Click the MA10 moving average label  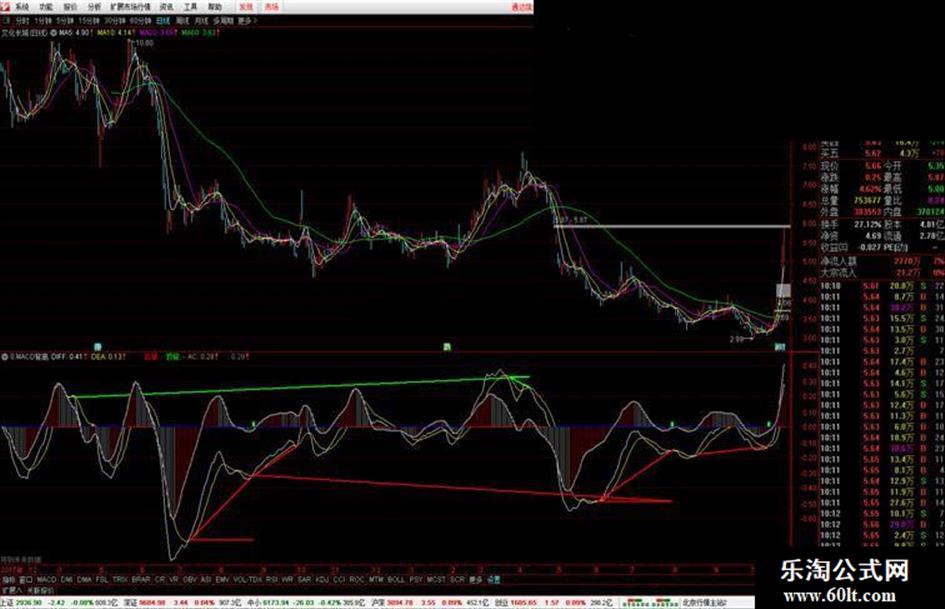coord(115,33)
